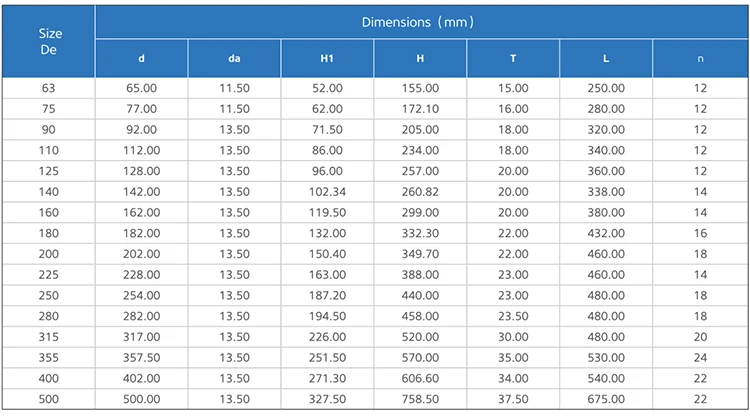Select the T column header

[513, 58]
